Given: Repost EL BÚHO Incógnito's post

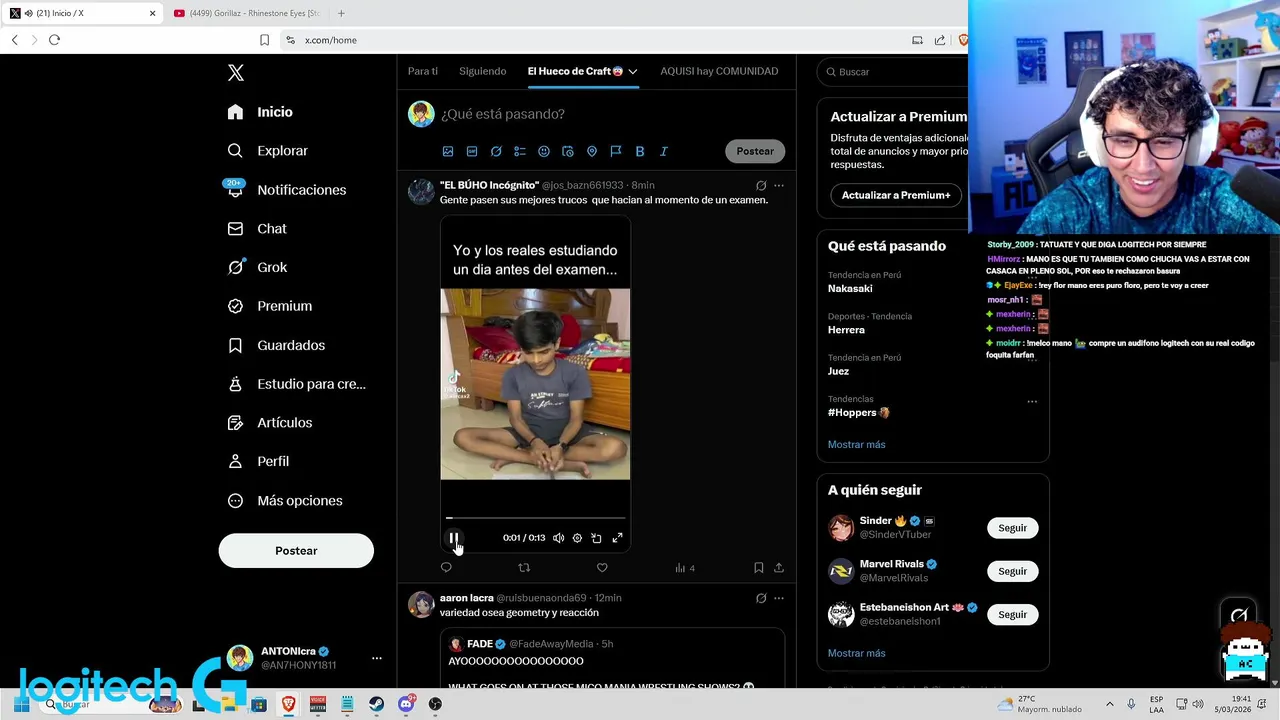Looking at the screenshot, I should [524, 568].
